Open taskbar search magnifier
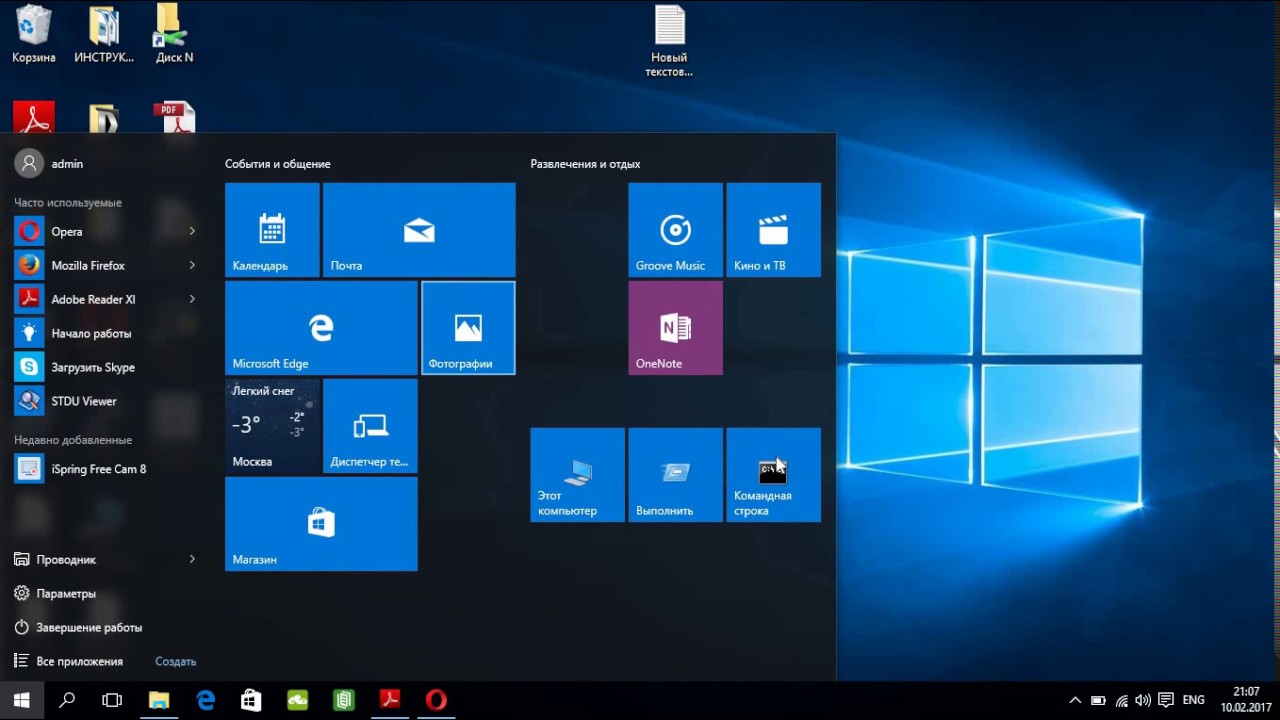This screenshot has height=720, width=1280. pyautogui.click(x=67, y=700)
